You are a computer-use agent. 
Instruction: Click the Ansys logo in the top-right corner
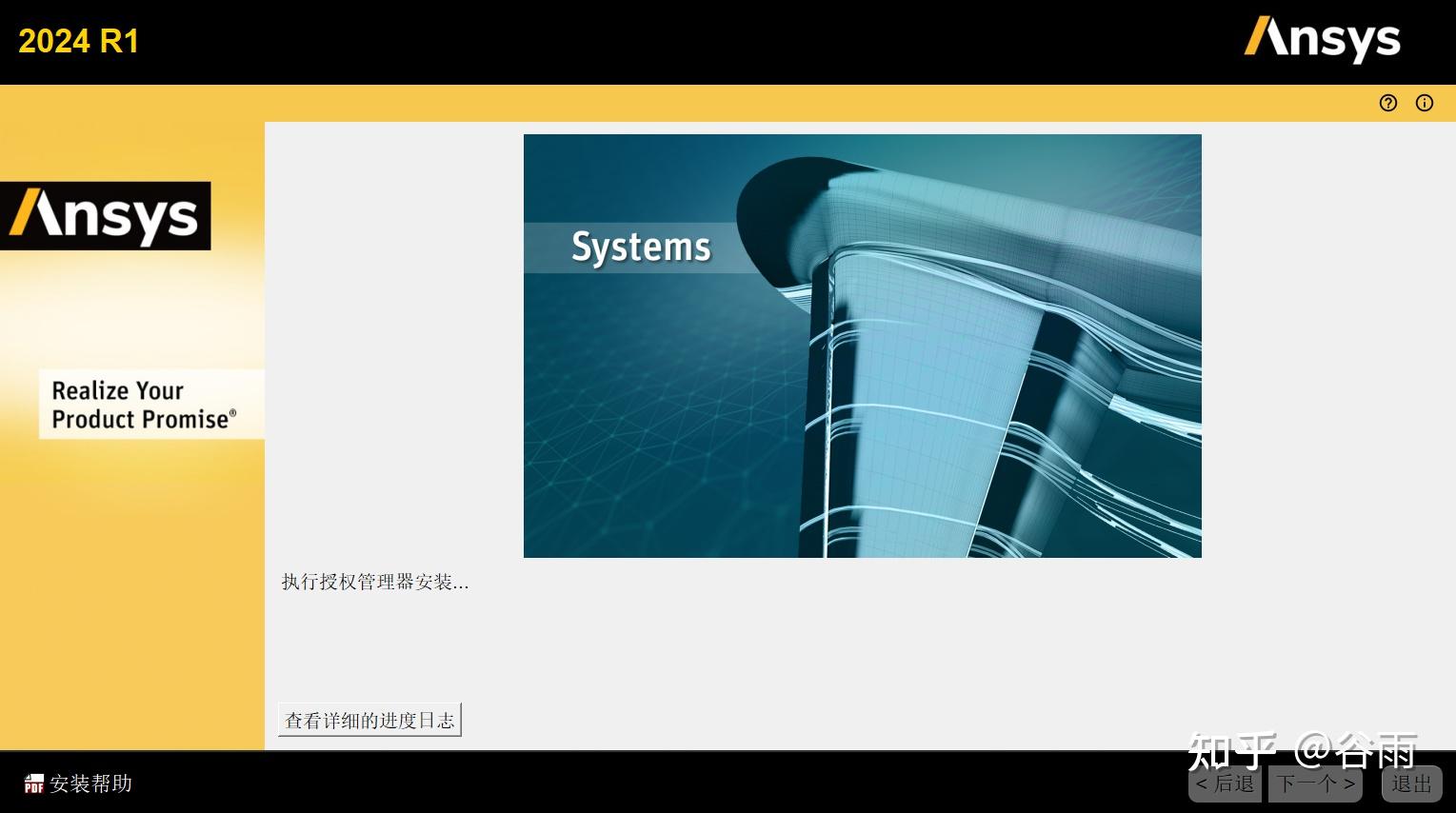point(1322,40)
